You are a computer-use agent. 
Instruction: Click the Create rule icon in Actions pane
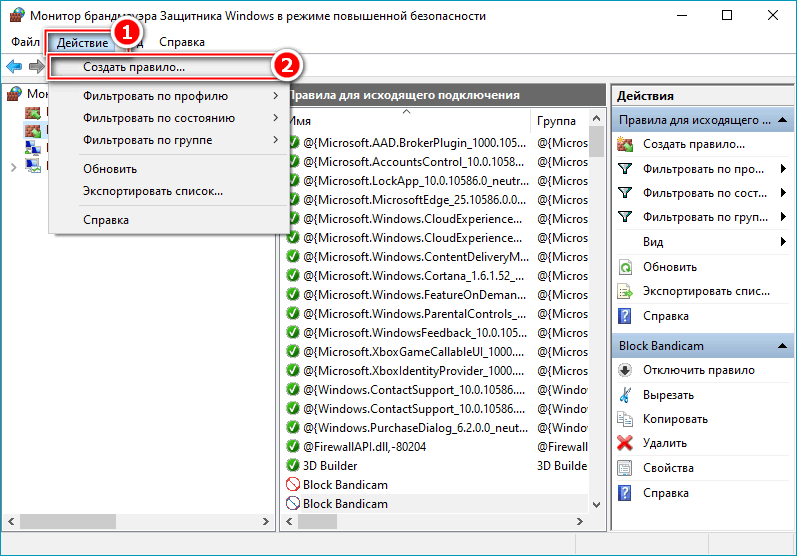(625, 144)
